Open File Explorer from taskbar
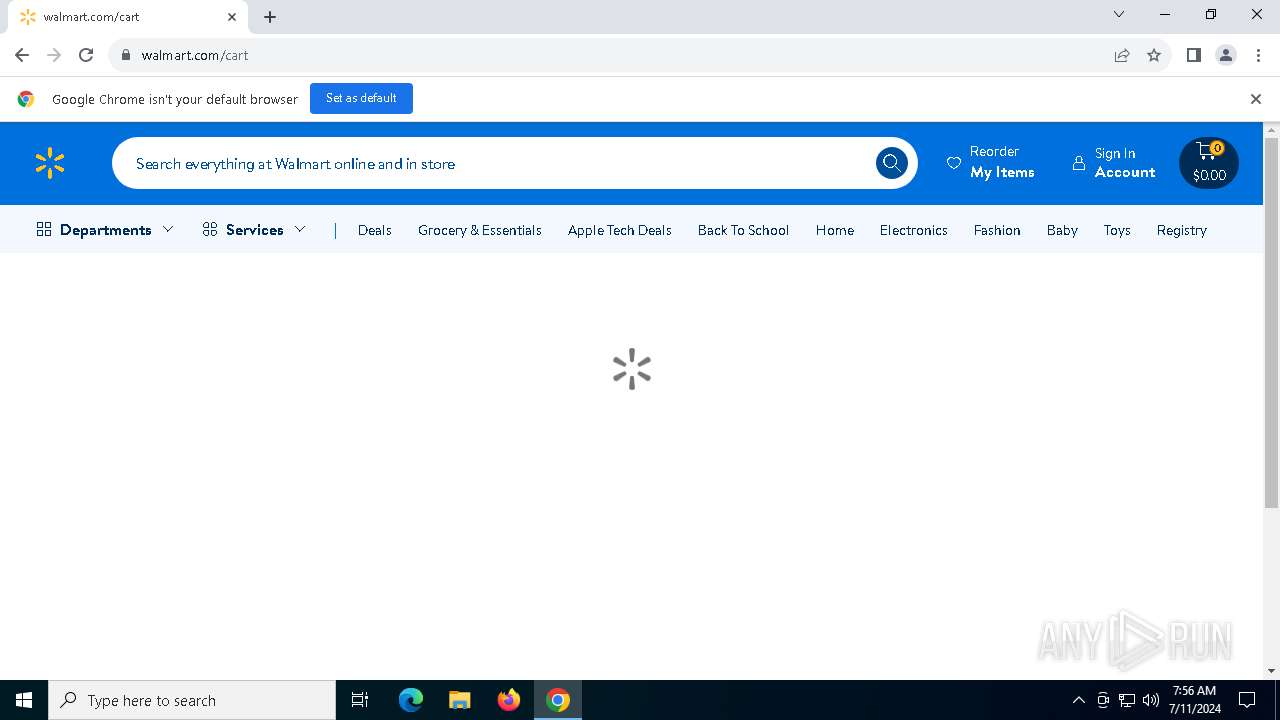Screen dimensions: 1280x720 click(459, 700)
